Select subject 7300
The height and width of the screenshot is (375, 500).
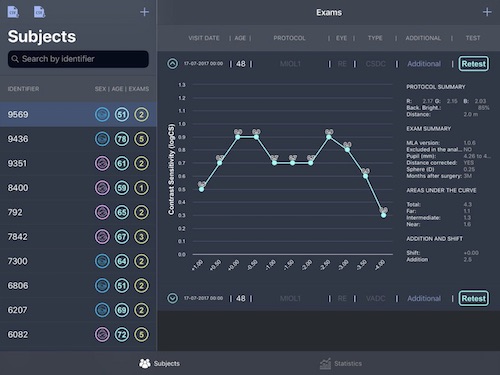[x=78, y=261]
